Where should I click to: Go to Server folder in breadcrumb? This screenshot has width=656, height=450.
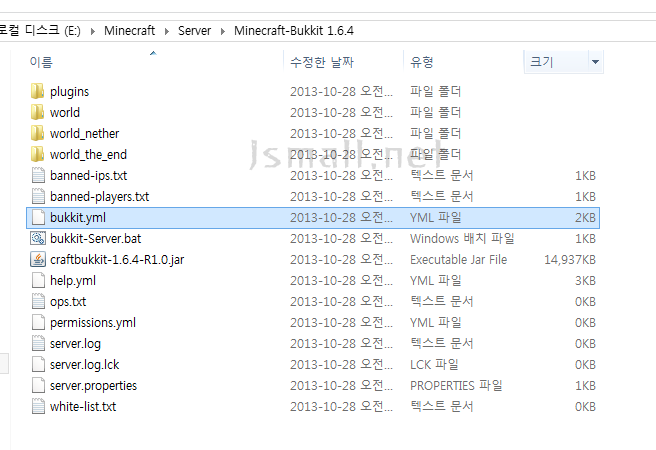point(195,31)
